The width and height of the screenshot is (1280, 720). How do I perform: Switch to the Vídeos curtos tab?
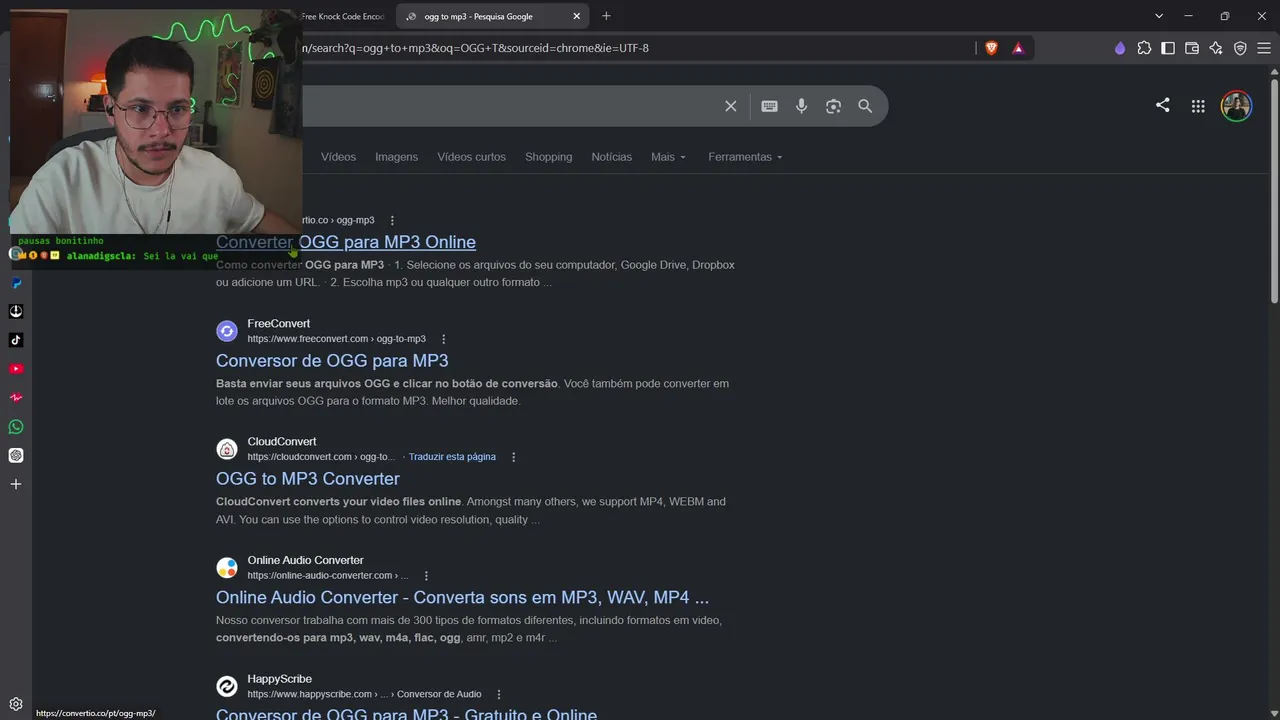click(471, 157)
